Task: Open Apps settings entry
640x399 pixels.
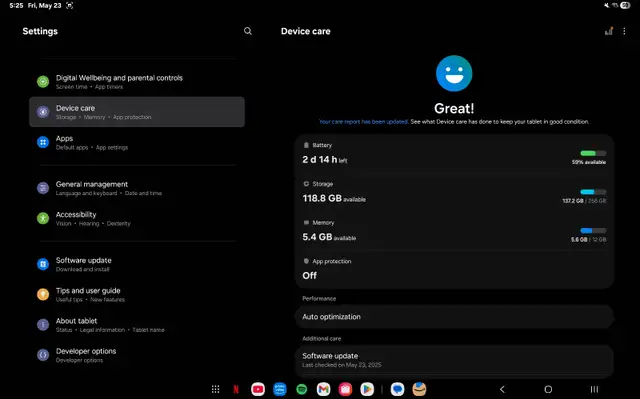Action: 137,142
